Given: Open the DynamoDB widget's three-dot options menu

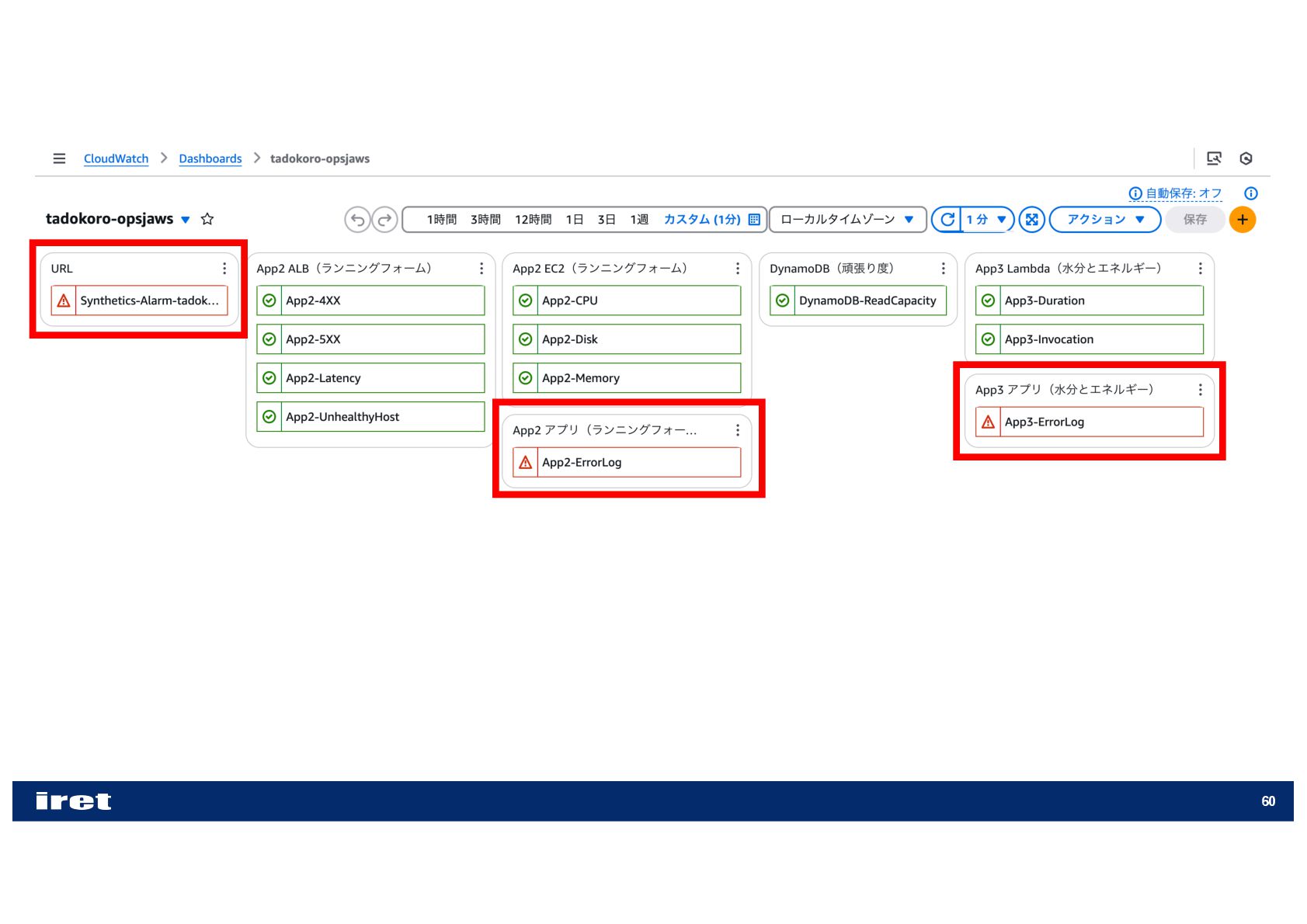Looking at the screenshot, I should [x=943, y=268].
